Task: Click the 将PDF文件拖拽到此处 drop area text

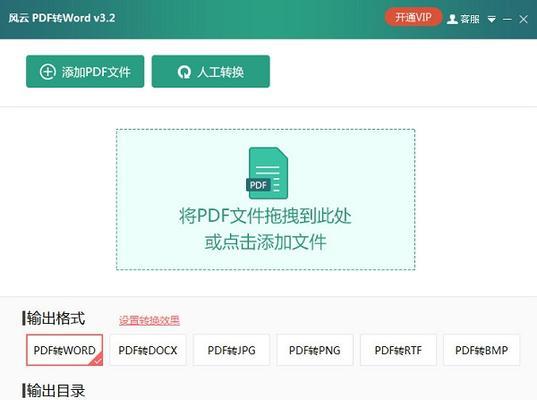Action: (x=265, y=216)
